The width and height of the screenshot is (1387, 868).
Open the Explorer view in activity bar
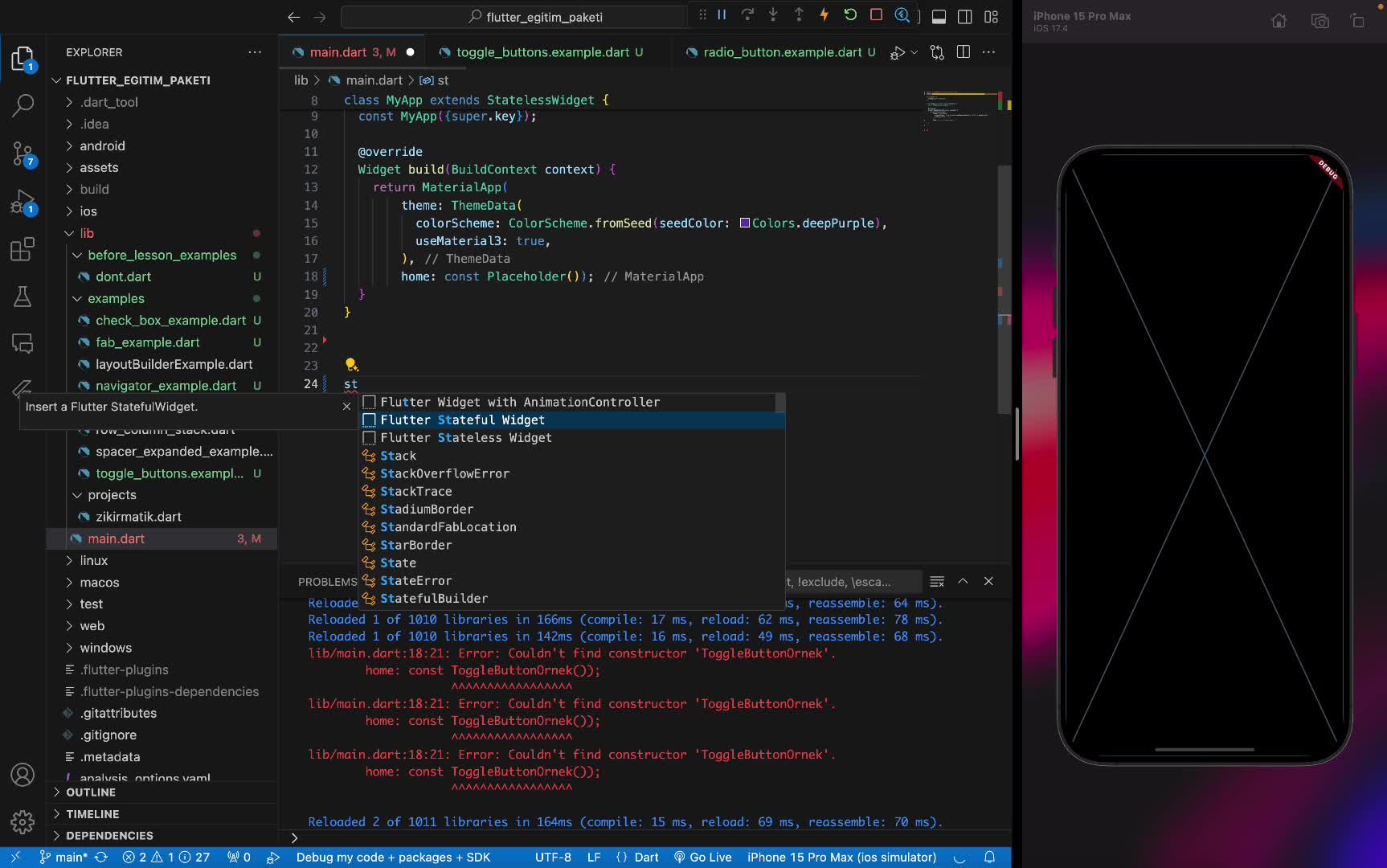tap(23, 59)
